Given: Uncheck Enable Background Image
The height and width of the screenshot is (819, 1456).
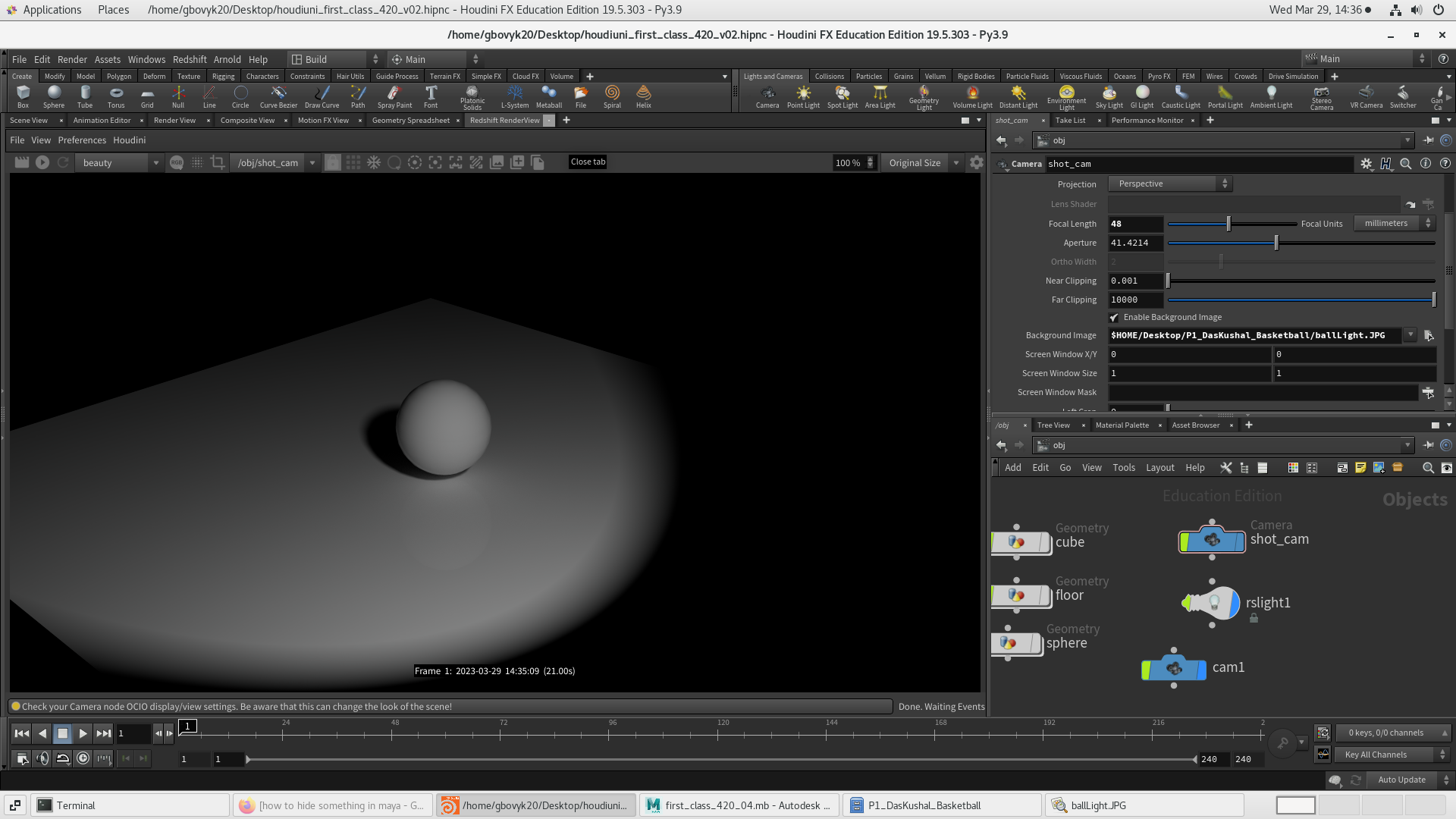Looking at the screenshot, I should coord(1114,318).
